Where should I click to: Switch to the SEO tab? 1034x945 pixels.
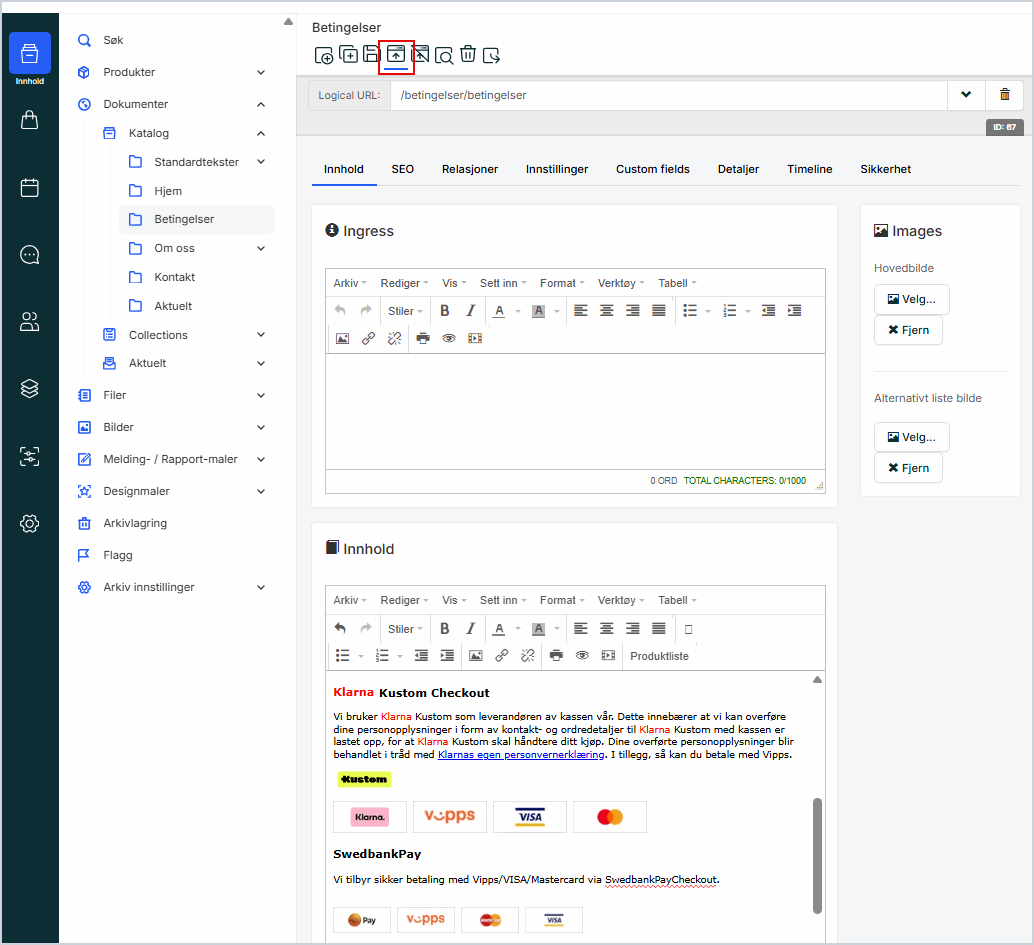[402, 169]
